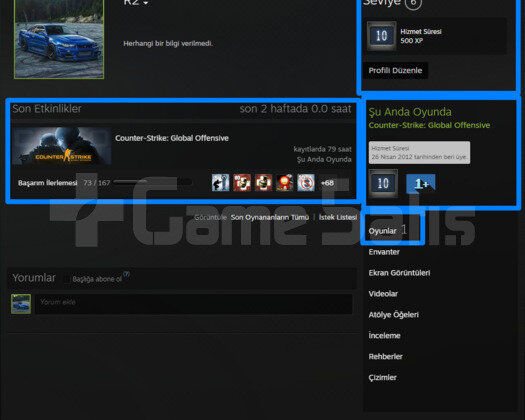Click the 10 years badge beside 1+ badge

[383, 183]
